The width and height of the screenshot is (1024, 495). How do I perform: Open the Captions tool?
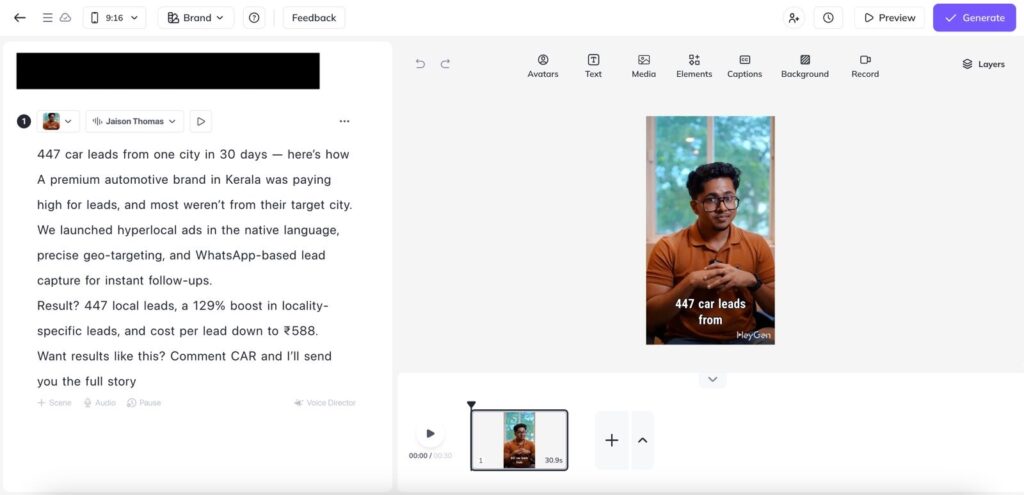coord(744,66)
